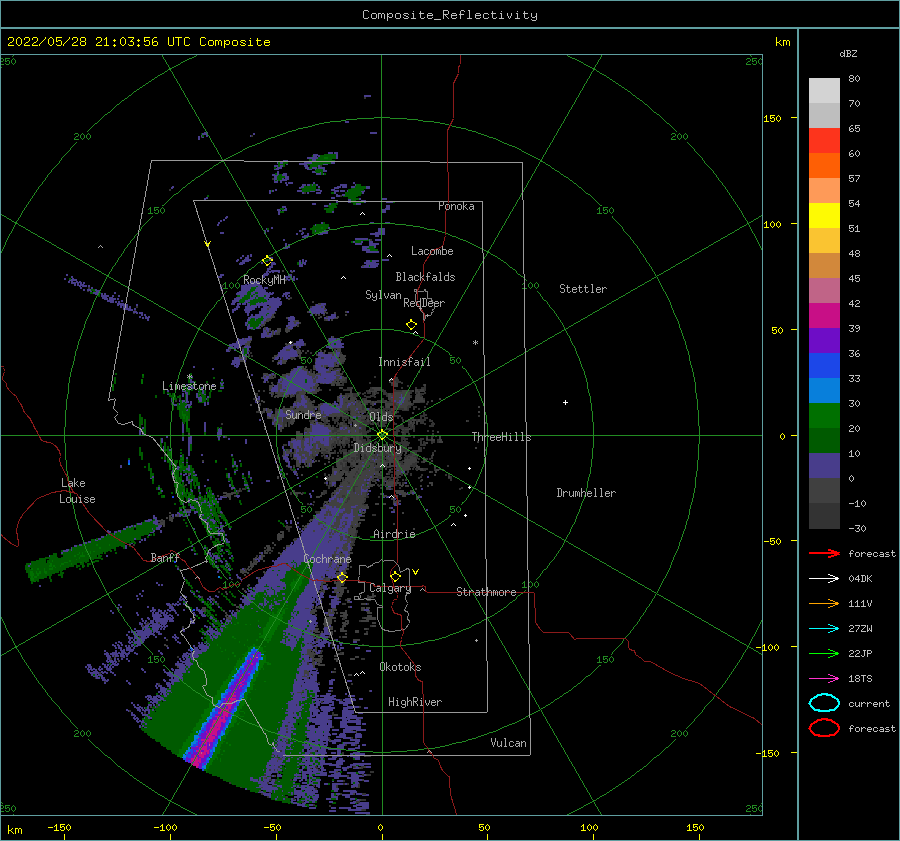The width and height of the screenshot is (900, 841).
Task: Click the Limestone label
Action: (x=189, y=386)
